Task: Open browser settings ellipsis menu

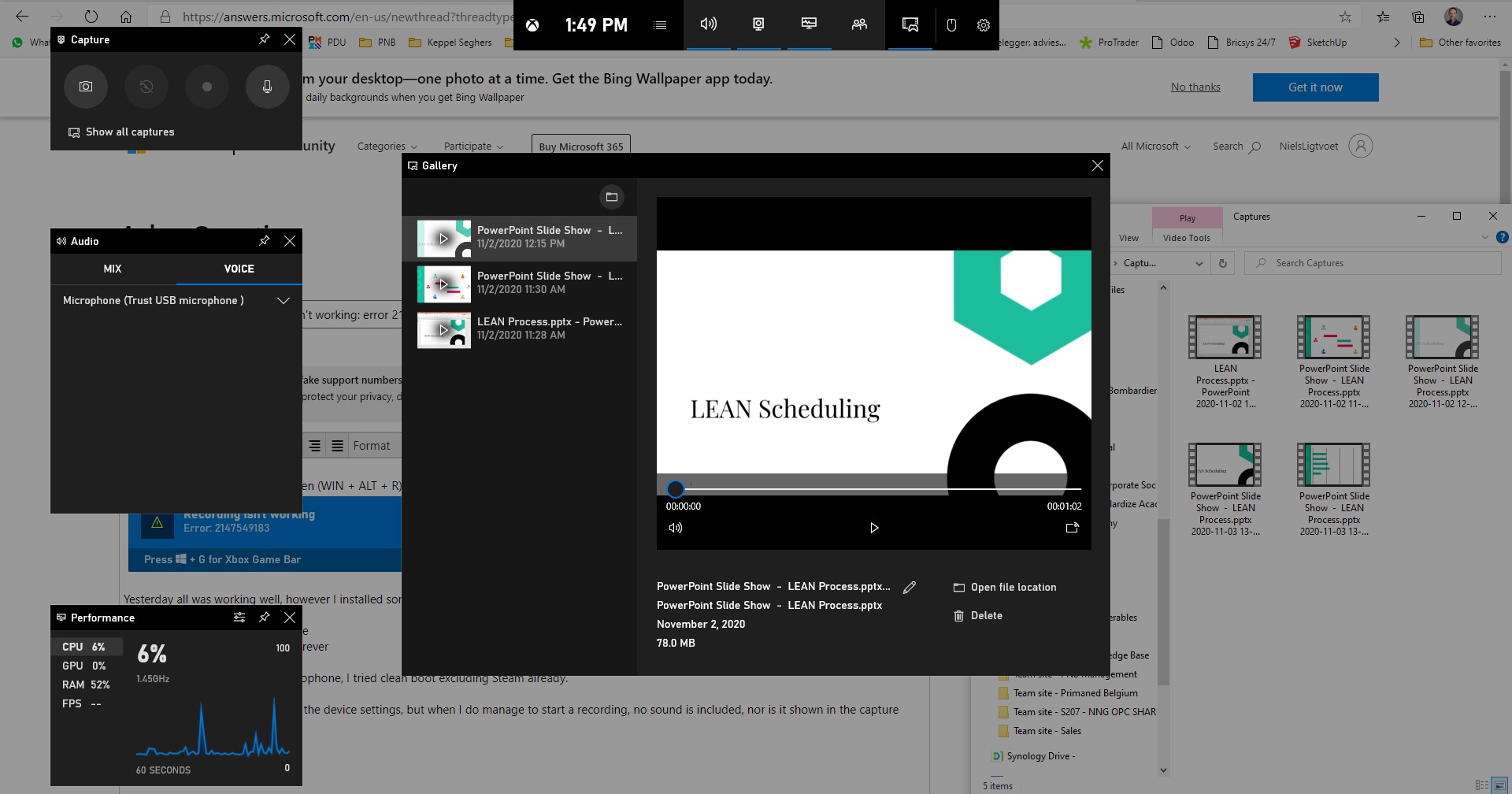Action: [x=1489, y=17]
